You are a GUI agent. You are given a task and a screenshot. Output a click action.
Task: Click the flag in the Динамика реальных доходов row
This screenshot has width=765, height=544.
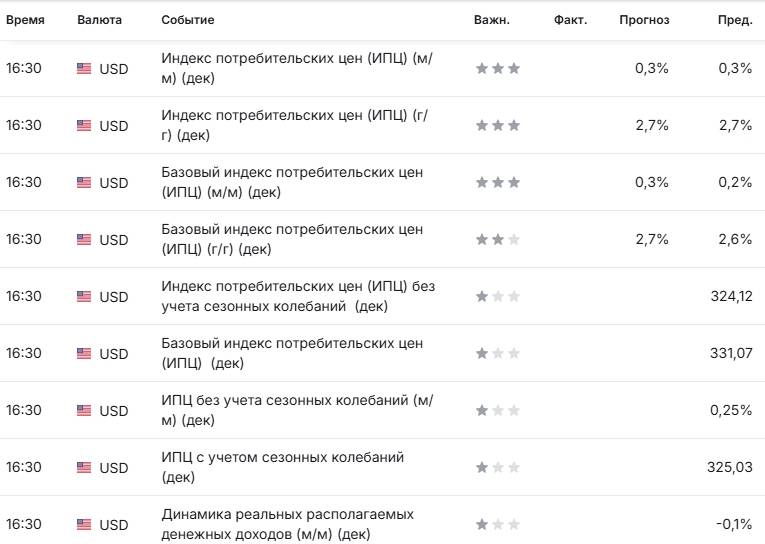84,525
